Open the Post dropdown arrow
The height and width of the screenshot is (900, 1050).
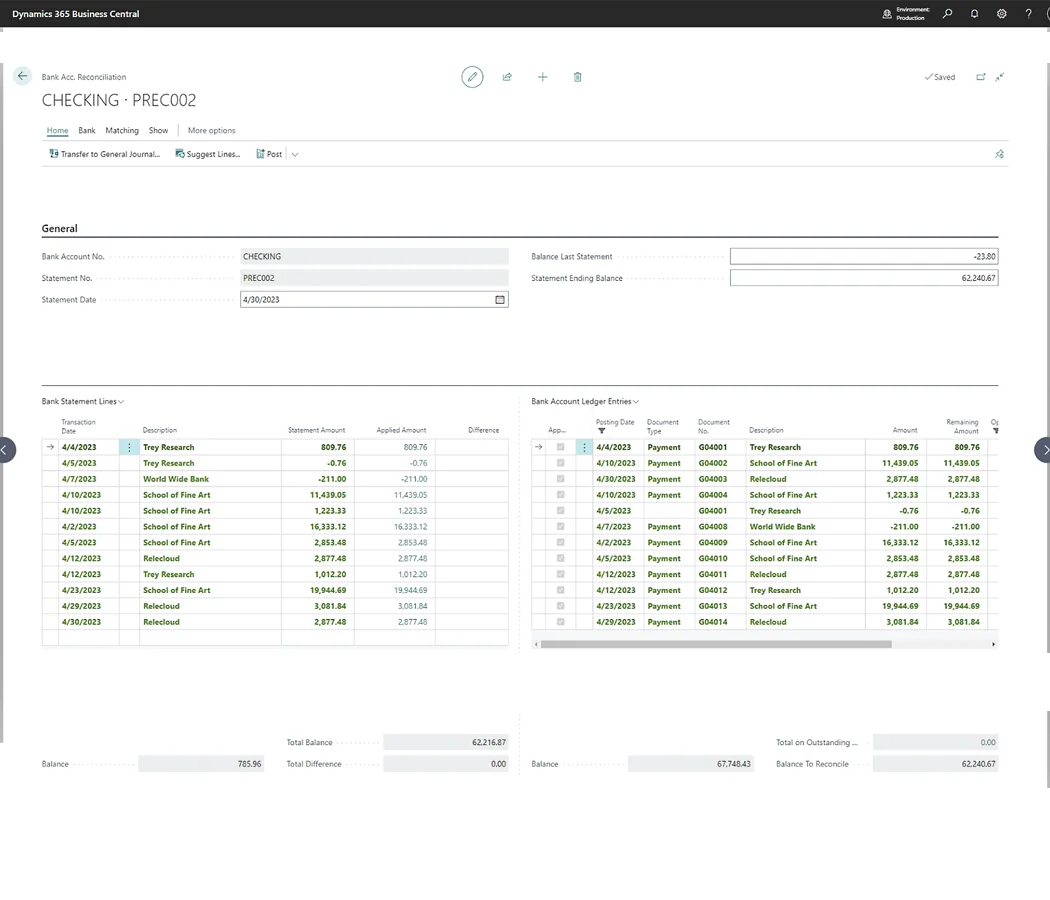(x=295, y=155)
